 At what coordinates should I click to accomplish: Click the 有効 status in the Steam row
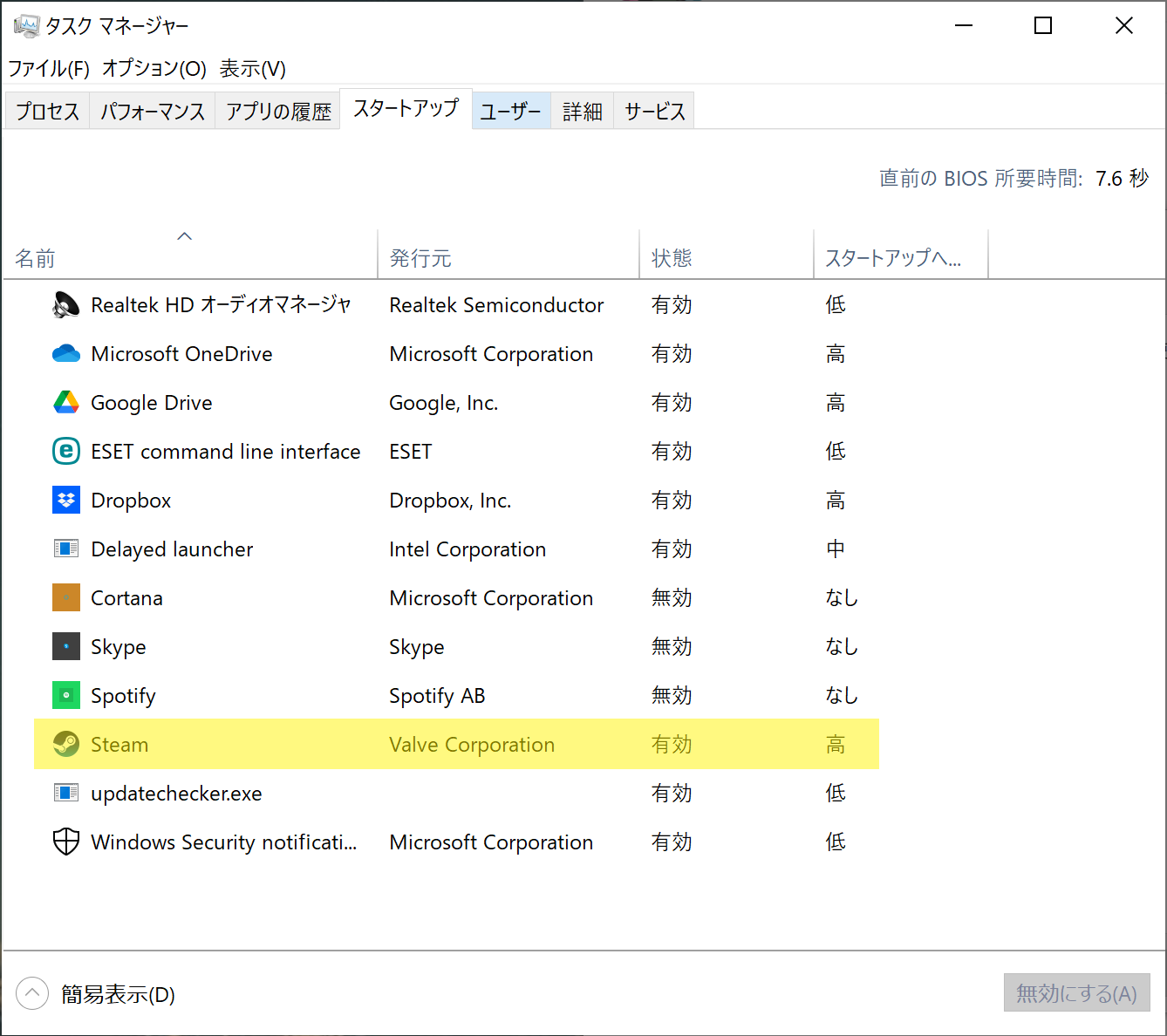coord(672,745)
